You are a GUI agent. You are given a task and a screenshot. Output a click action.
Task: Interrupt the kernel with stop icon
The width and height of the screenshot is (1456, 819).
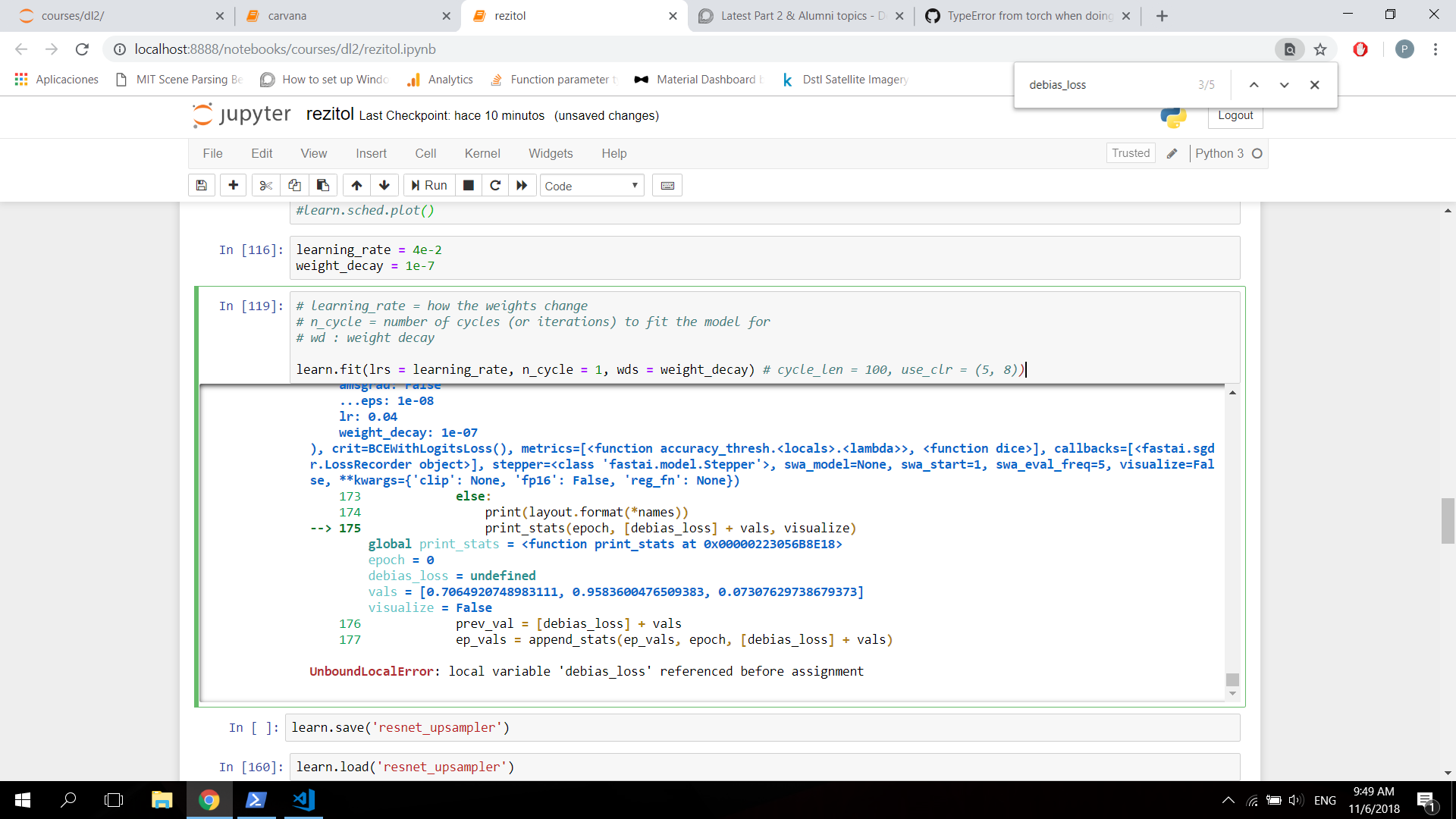(469, 185)
